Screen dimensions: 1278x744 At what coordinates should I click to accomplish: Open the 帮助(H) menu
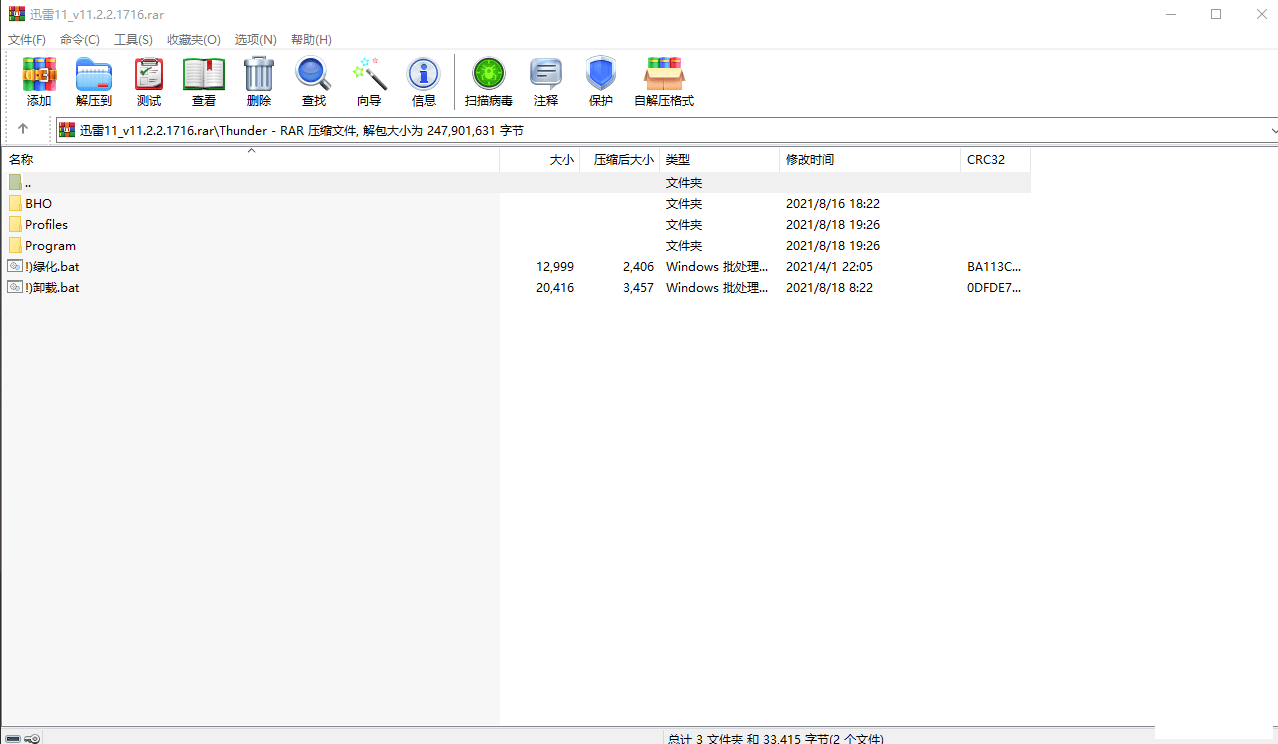(x=311, y=39)
